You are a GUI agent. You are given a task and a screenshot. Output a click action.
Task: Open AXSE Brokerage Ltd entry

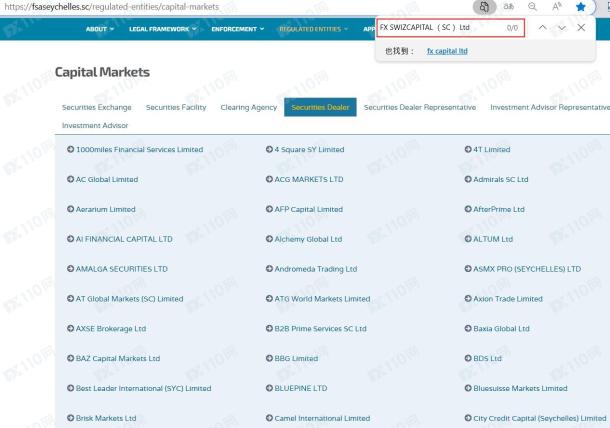111,329
